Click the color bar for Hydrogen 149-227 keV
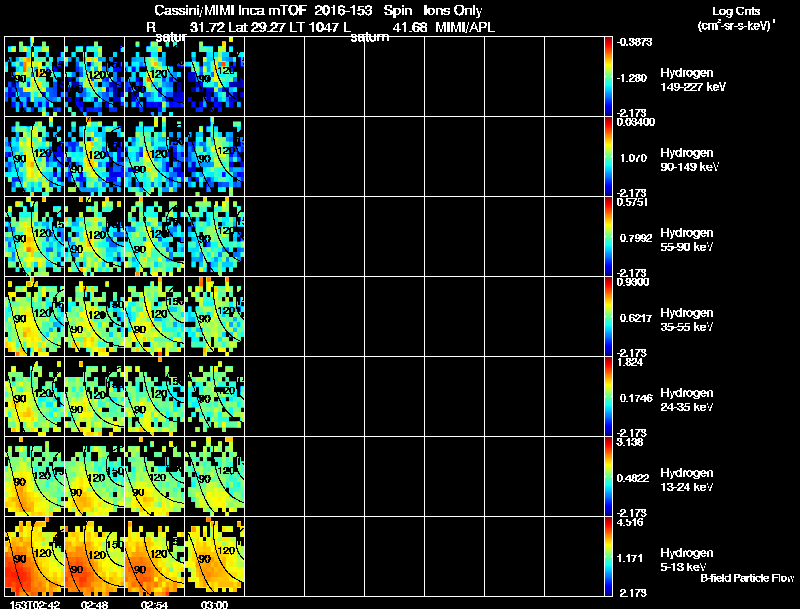Image resolution: width=800 pixels, height=609 pixels. pyautogui.click(x=608, y=77)
